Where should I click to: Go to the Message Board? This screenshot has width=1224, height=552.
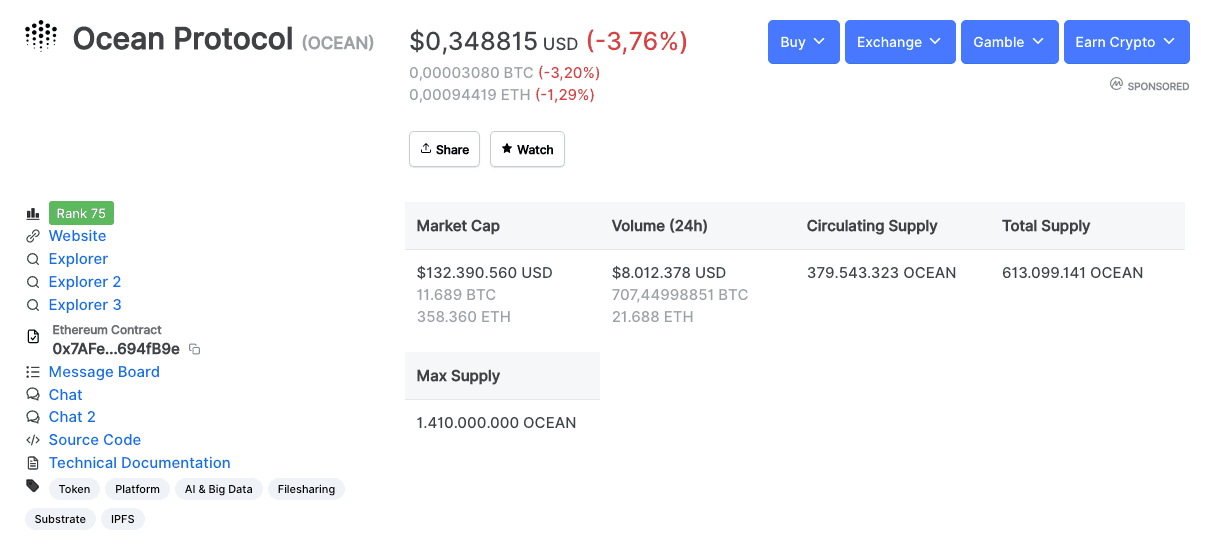pos(104,372)
